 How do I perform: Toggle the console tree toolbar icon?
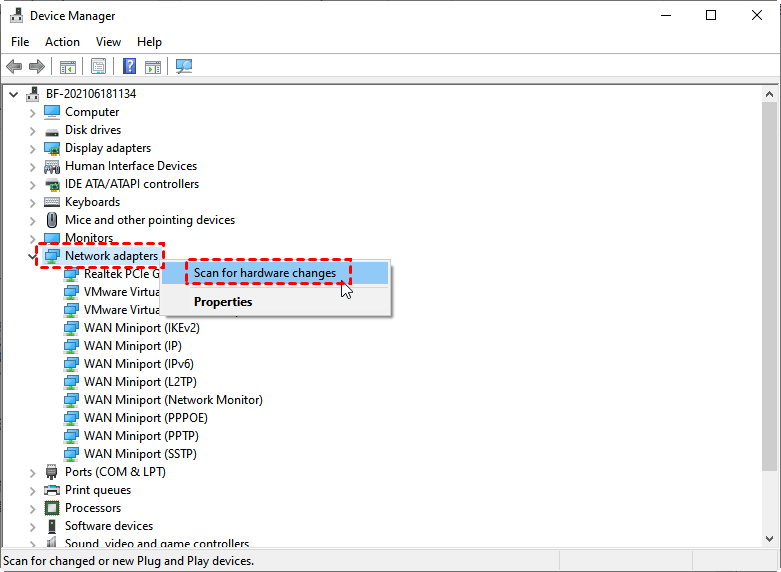coord(68,66)
